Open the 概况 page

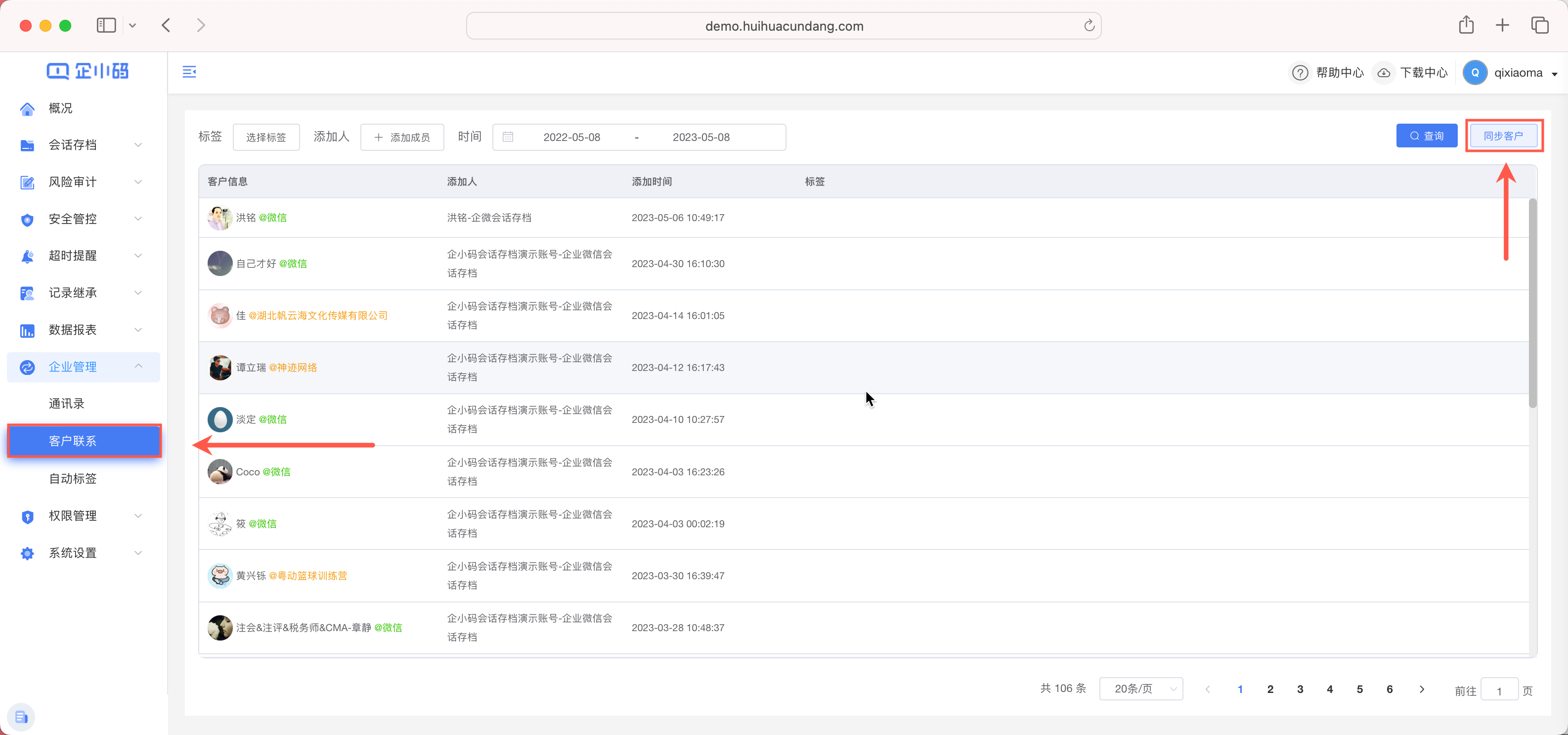(60, 108)
